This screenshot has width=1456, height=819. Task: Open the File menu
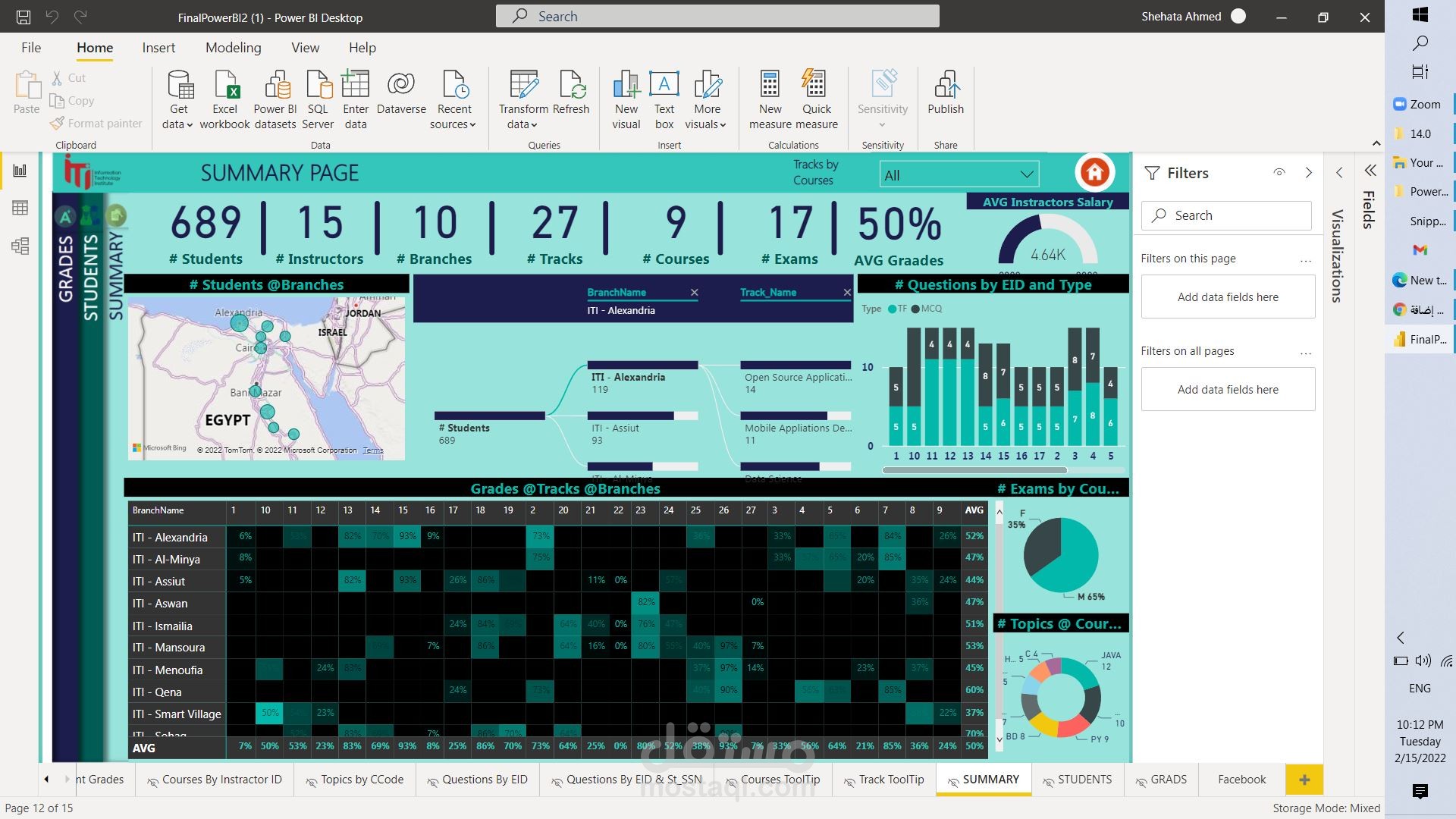pyautogui.click(x=31, y=48)
